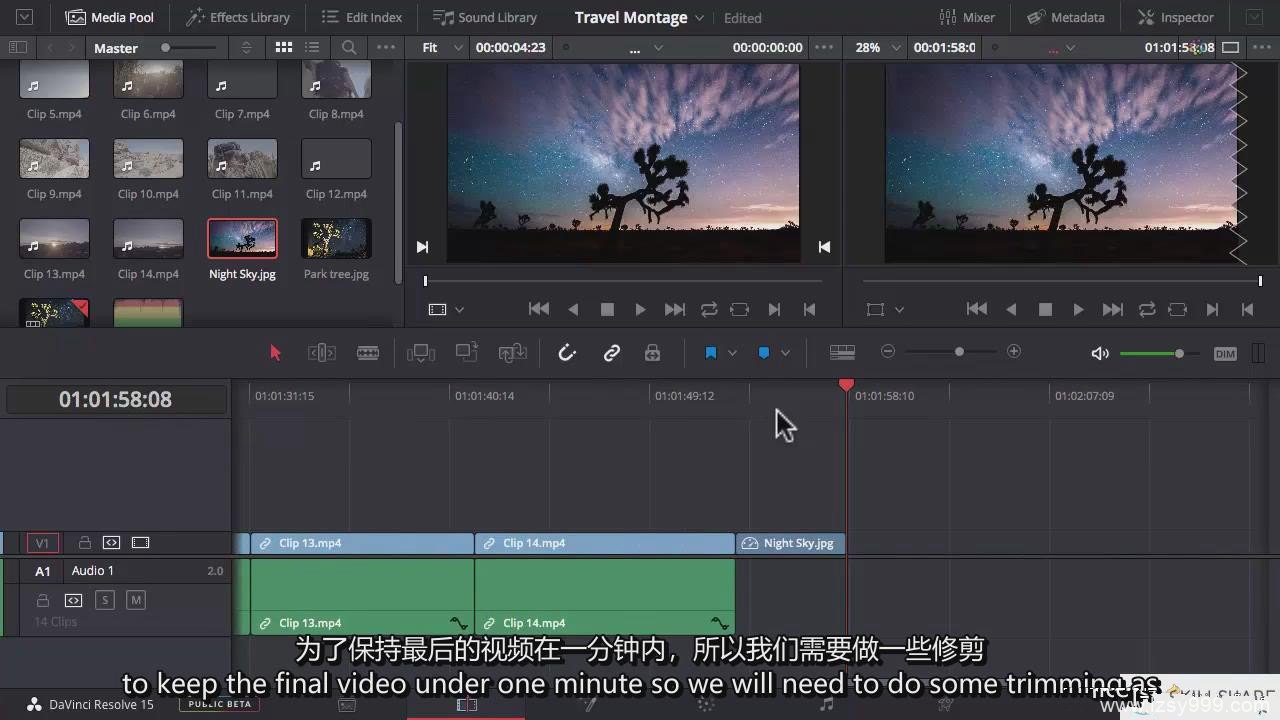Open the source viewer Fit zoom dropdown
This screenshot has height=720, width=1280.
(x=441, y=47)
